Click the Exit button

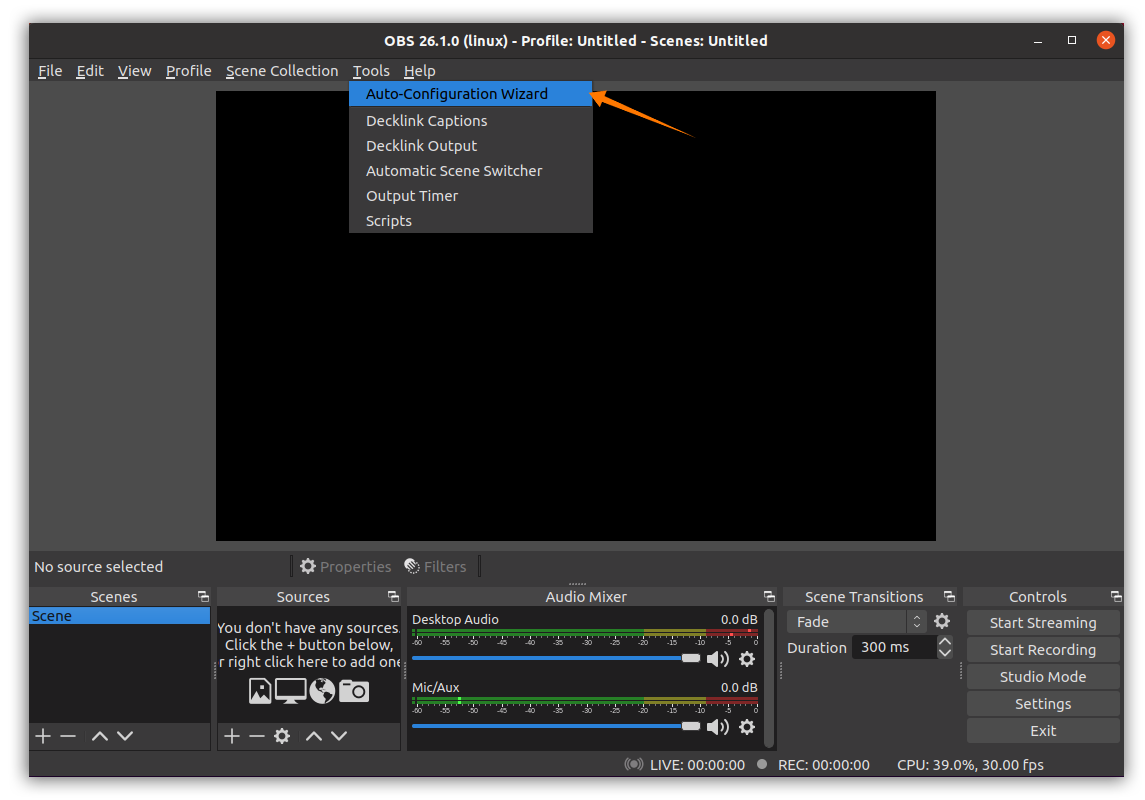point(1043,731)
